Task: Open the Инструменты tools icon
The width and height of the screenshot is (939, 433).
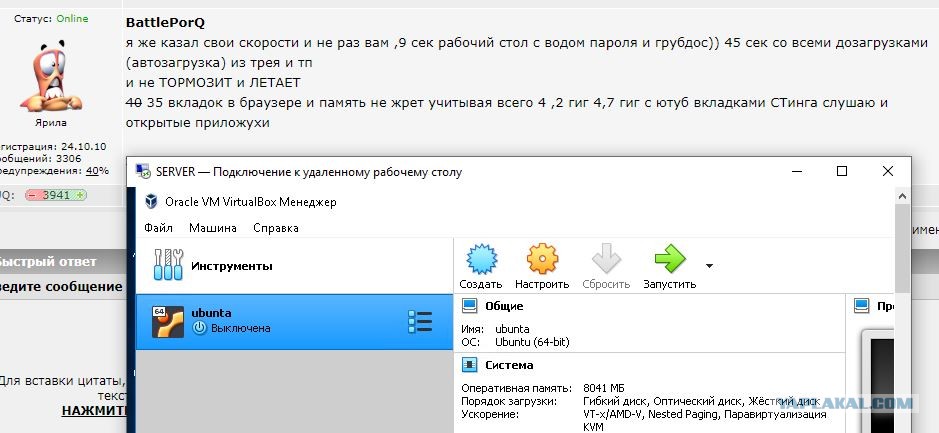Action: tap(168, 265)
